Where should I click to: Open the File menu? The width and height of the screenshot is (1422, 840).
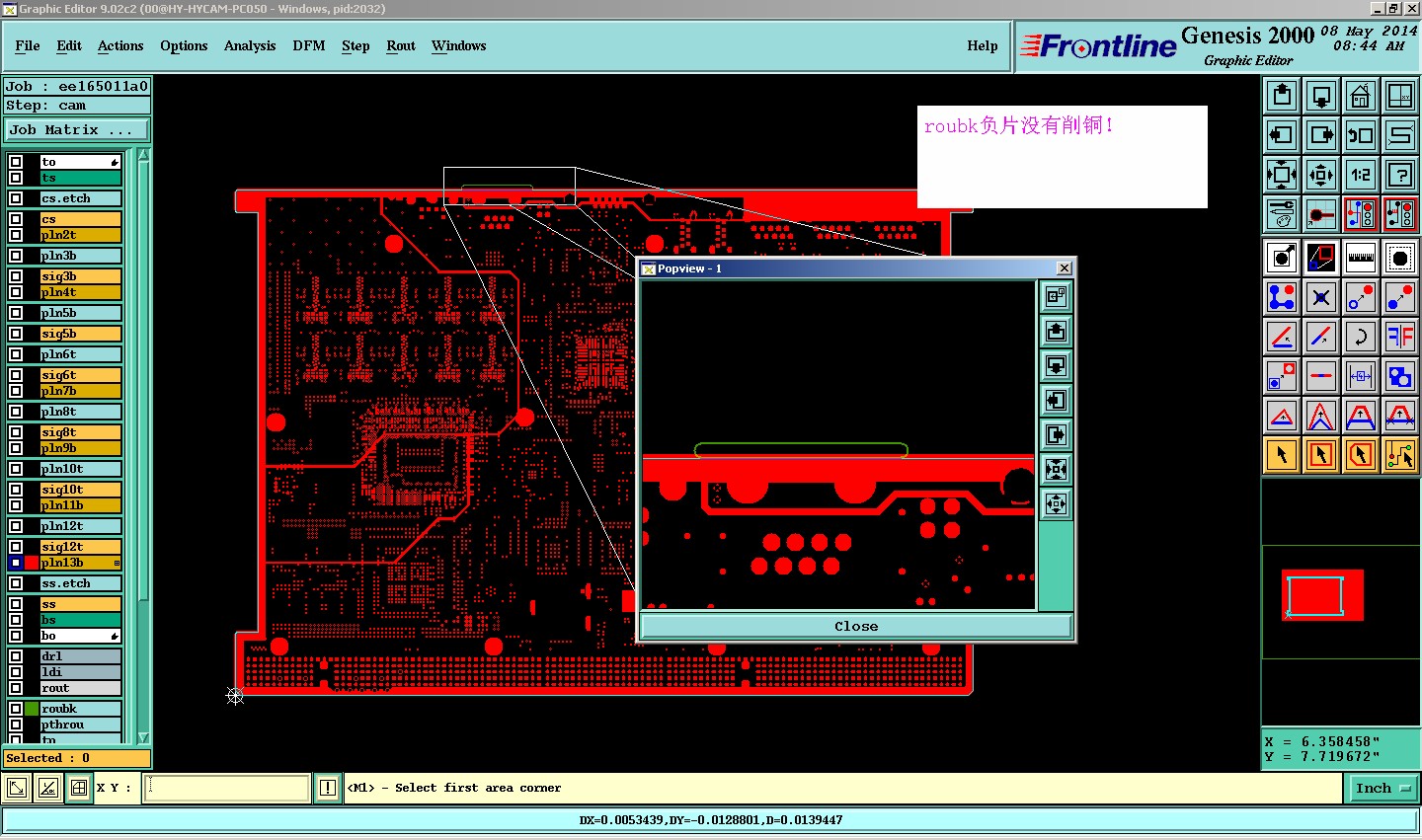28,45
